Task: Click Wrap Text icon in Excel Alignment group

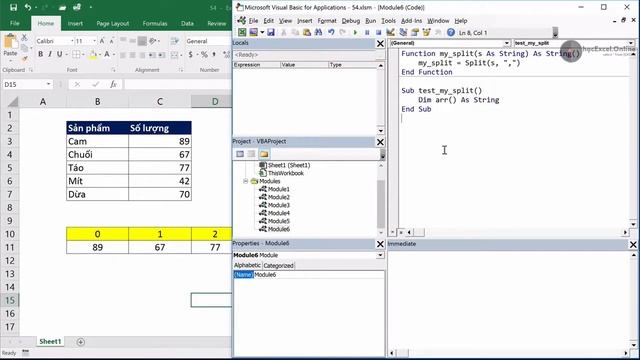Action: 174,41
